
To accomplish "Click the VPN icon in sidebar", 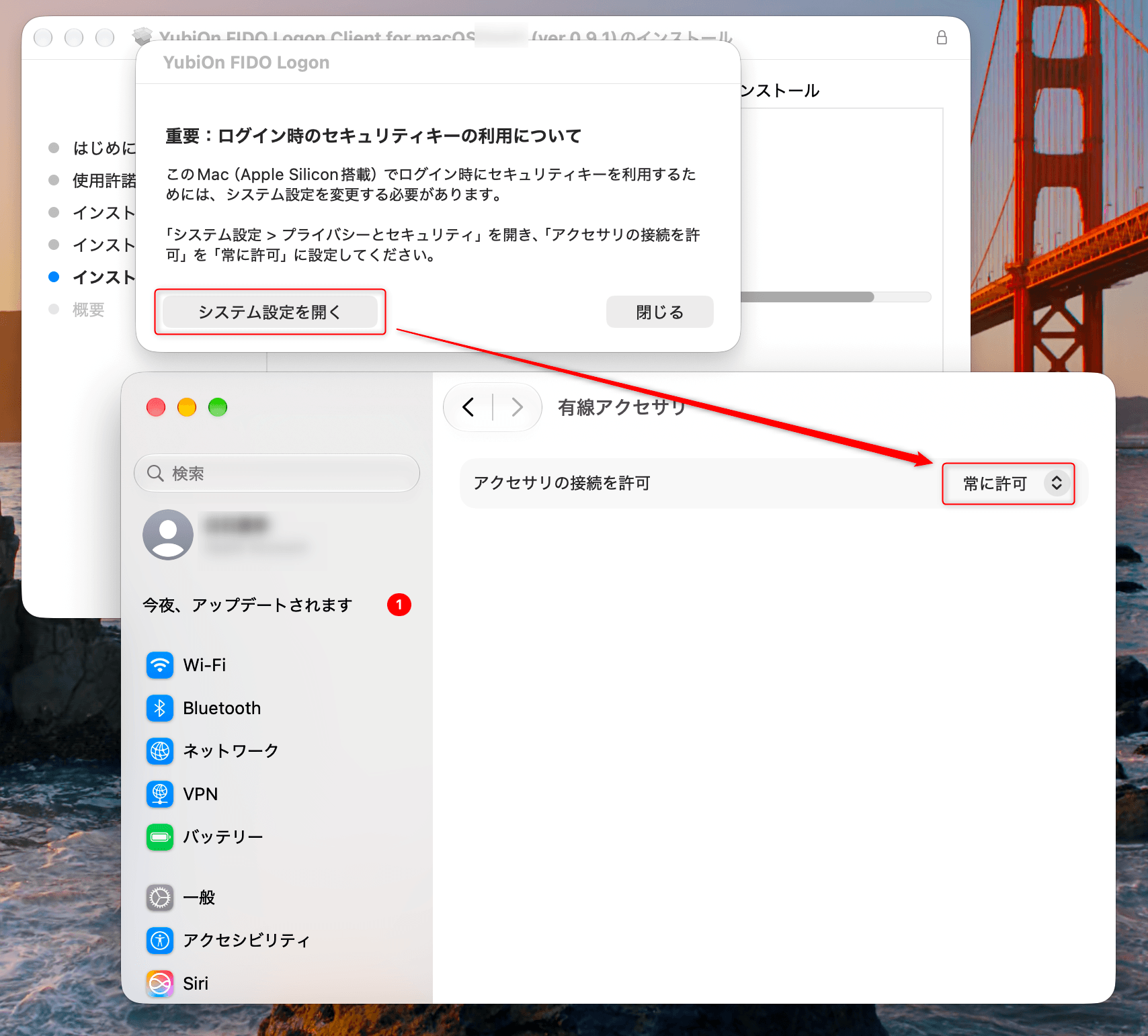I will coord(160,794).
